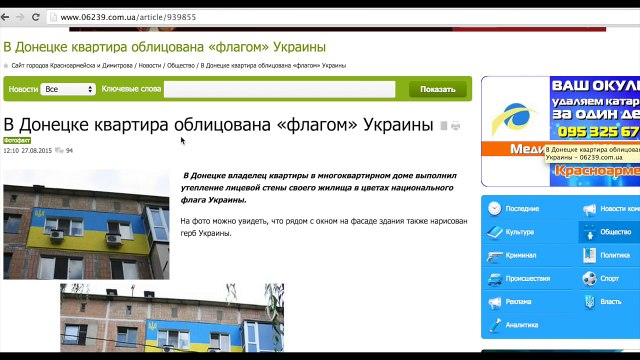Open the Происшествия category

pos(527,278)
